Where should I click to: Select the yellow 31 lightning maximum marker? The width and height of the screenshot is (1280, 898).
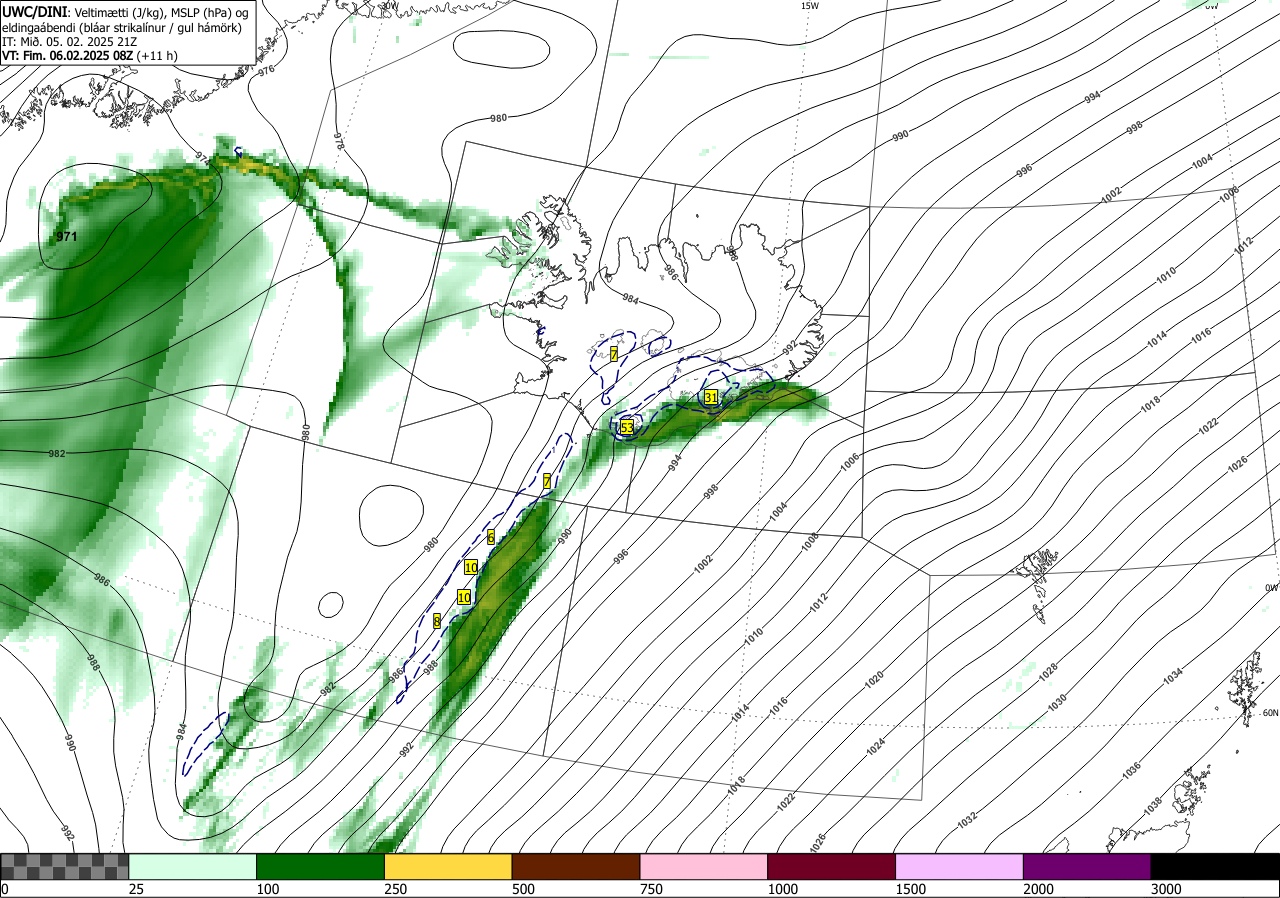[711, 397]
